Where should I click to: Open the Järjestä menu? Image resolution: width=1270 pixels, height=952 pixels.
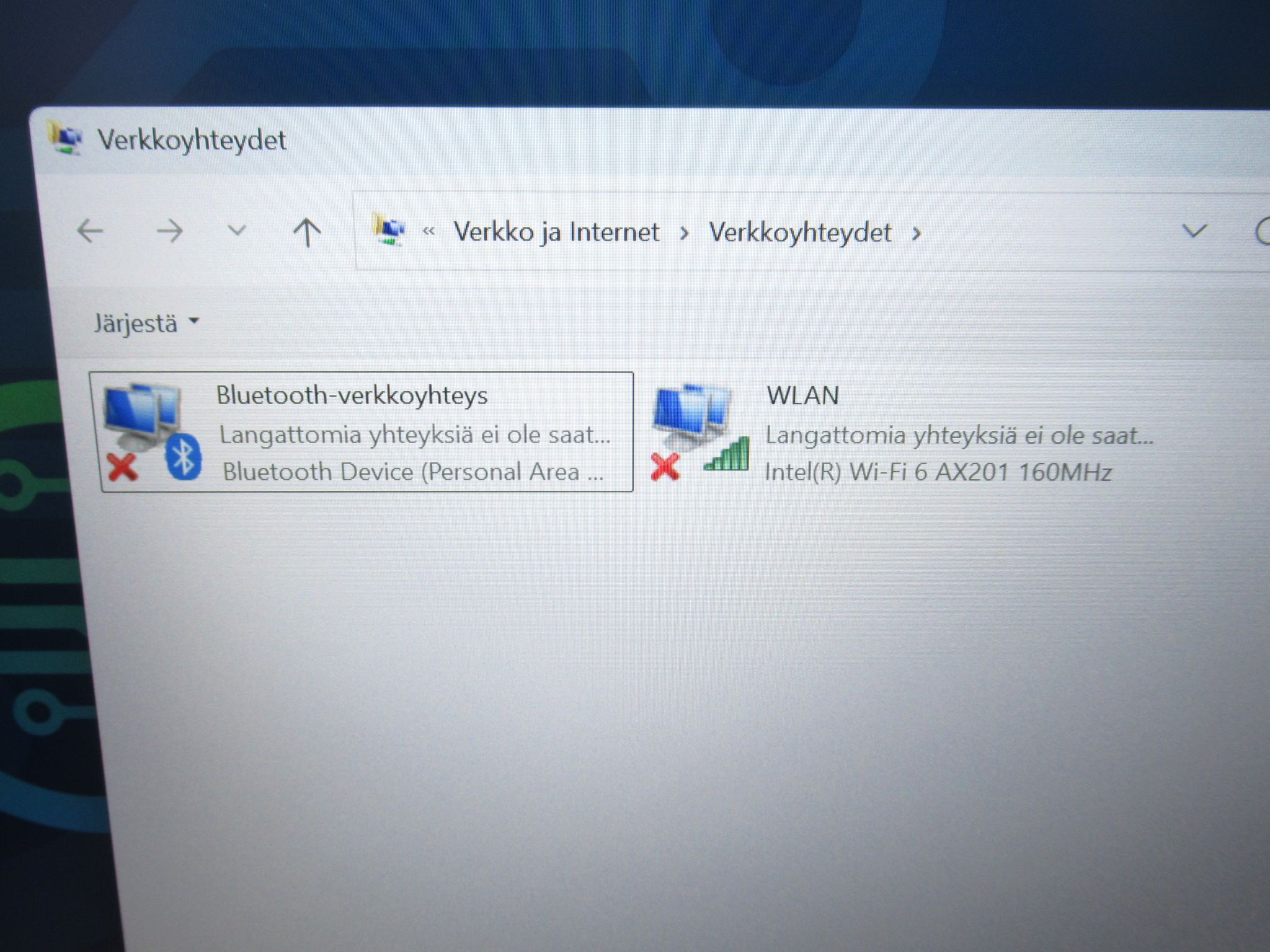146,323
